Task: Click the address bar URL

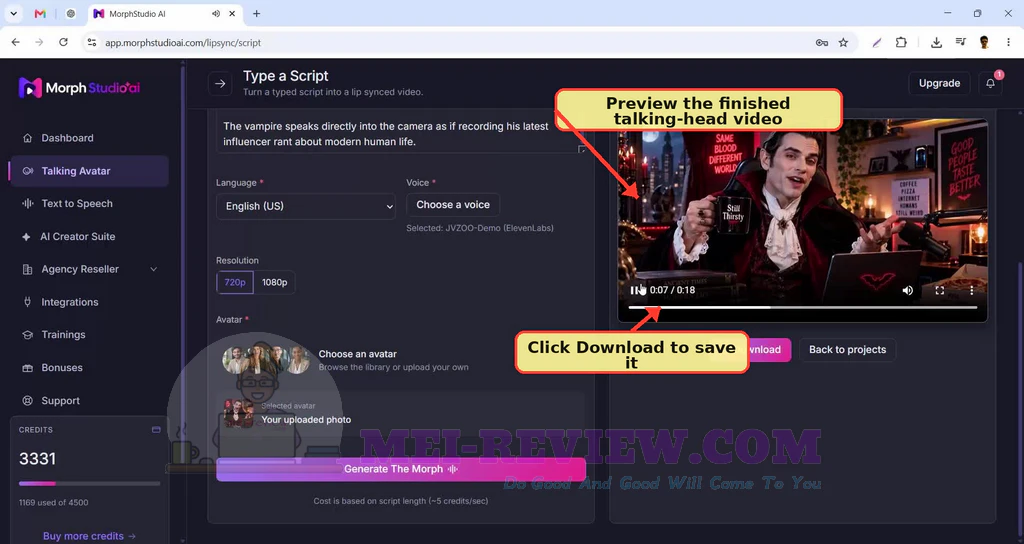Action: [183, 42]
